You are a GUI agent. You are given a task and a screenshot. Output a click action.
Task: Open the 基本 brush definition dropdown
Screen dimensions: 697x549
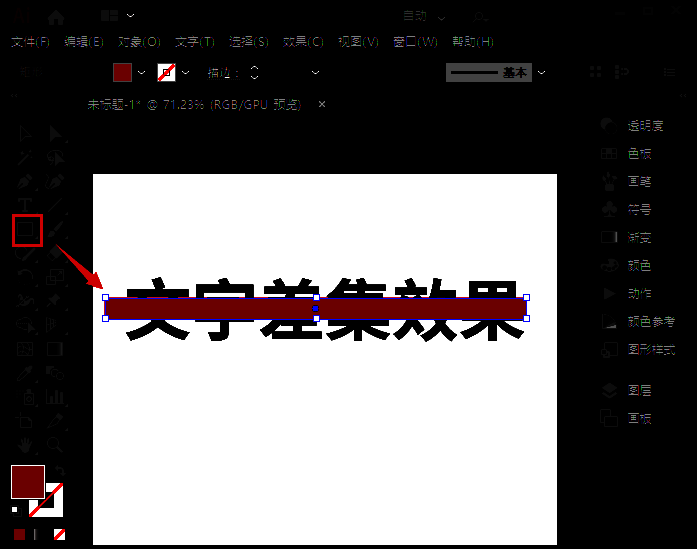click(x=542, y=73)
